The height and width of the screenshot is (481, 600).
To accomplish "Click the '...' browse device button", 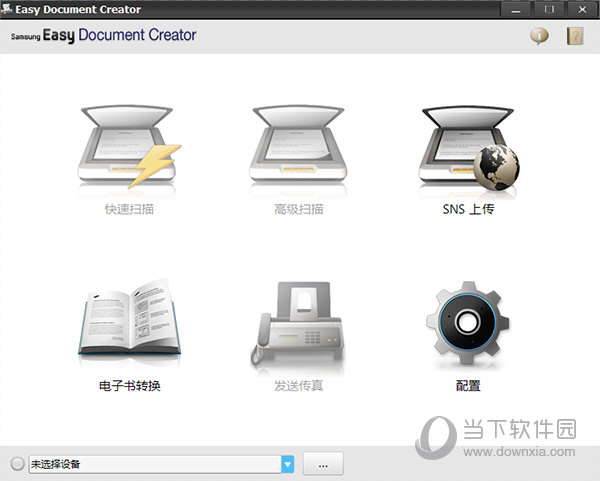I will pyautogui.click(x=323, y=465).
